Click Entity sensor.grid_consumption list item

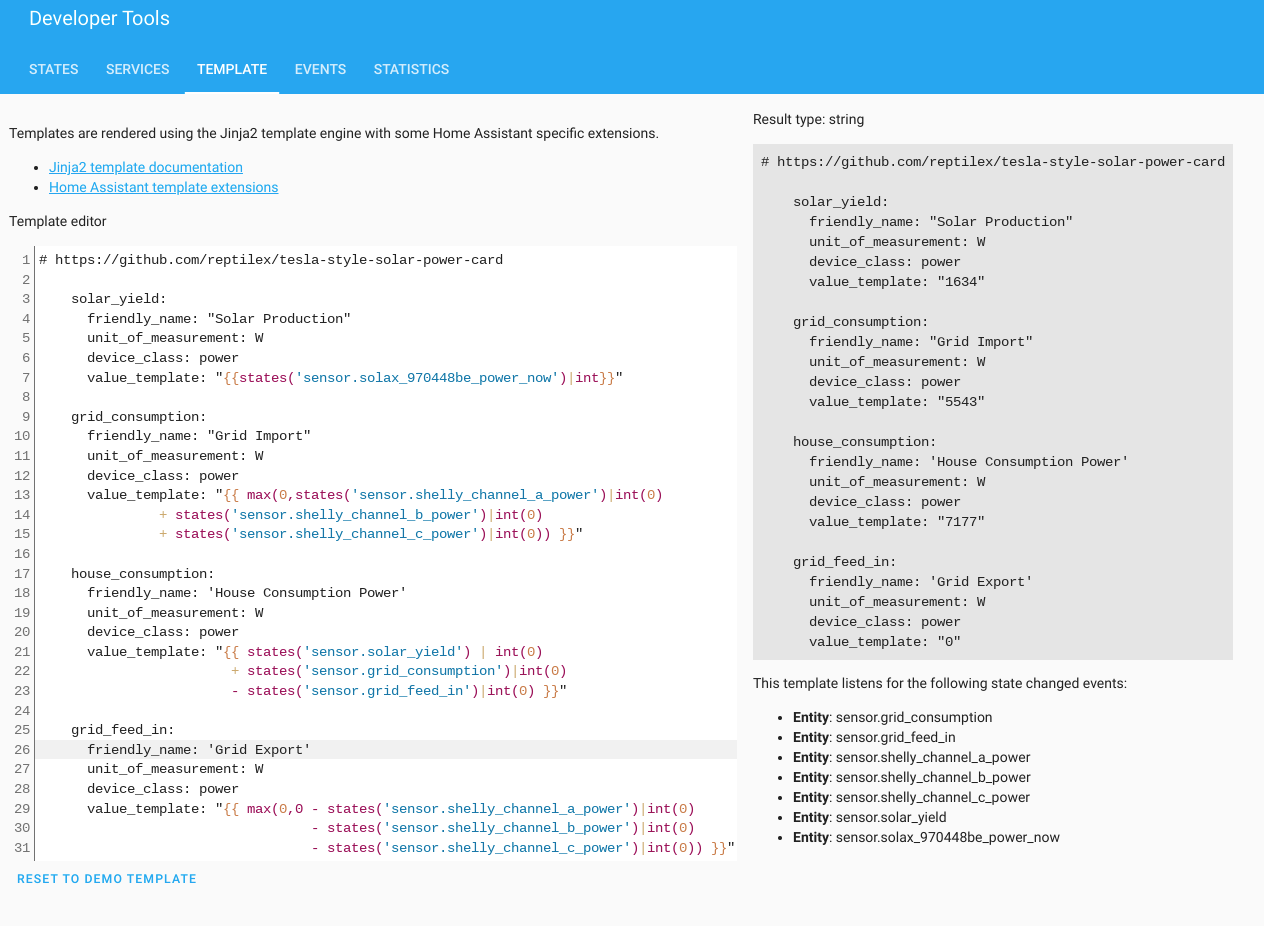(893, 717)
